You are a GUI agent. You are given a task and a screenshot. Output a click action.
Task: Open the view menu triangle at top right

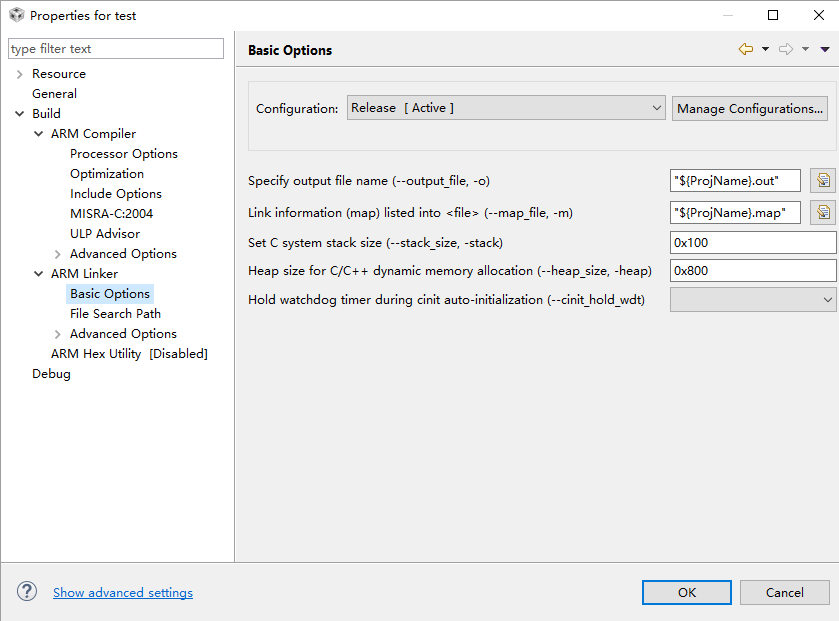825,49
